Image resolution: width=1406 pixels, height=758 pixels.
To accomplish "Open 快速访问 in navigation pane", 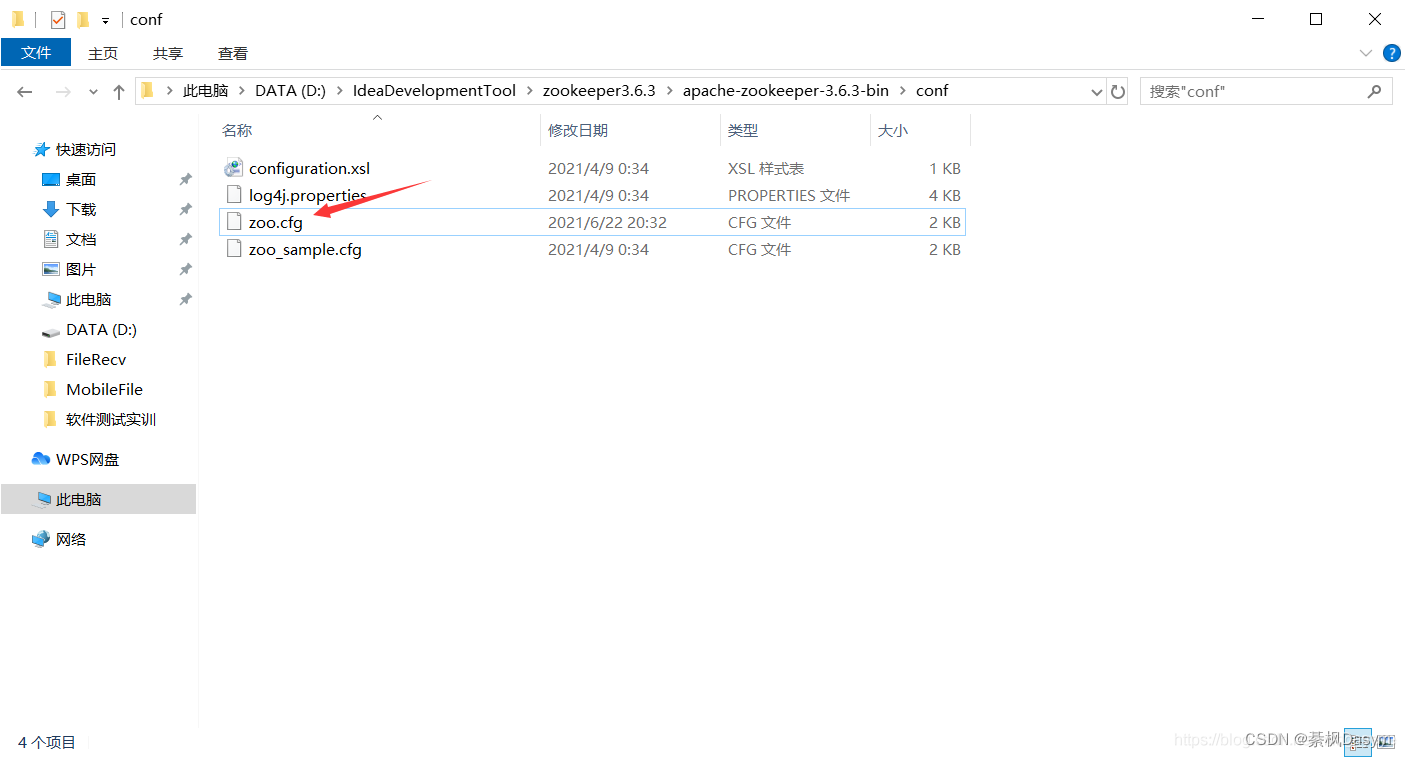I will [86, 149].
